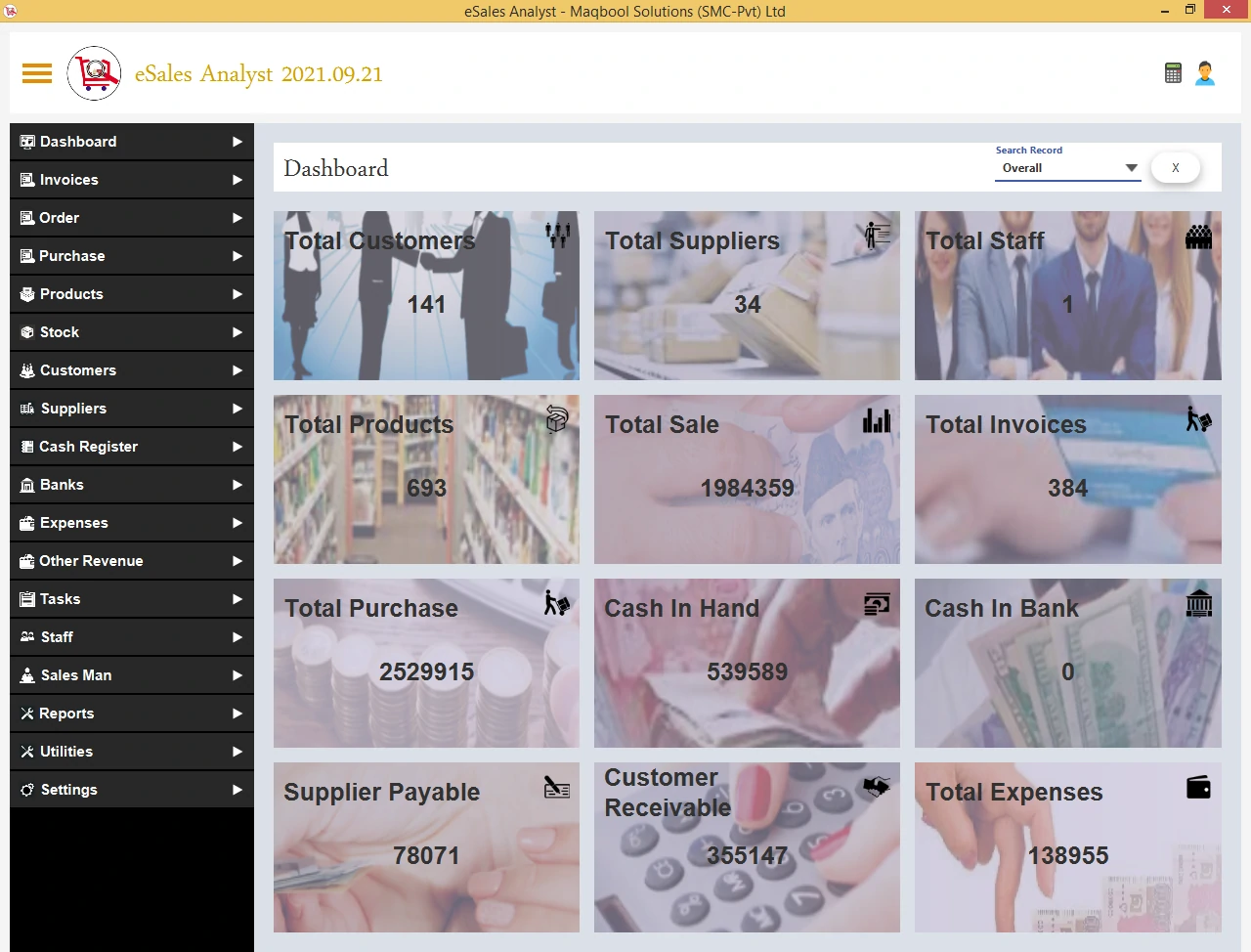Click the Total Suppliers presenter icon

point(878,235)
